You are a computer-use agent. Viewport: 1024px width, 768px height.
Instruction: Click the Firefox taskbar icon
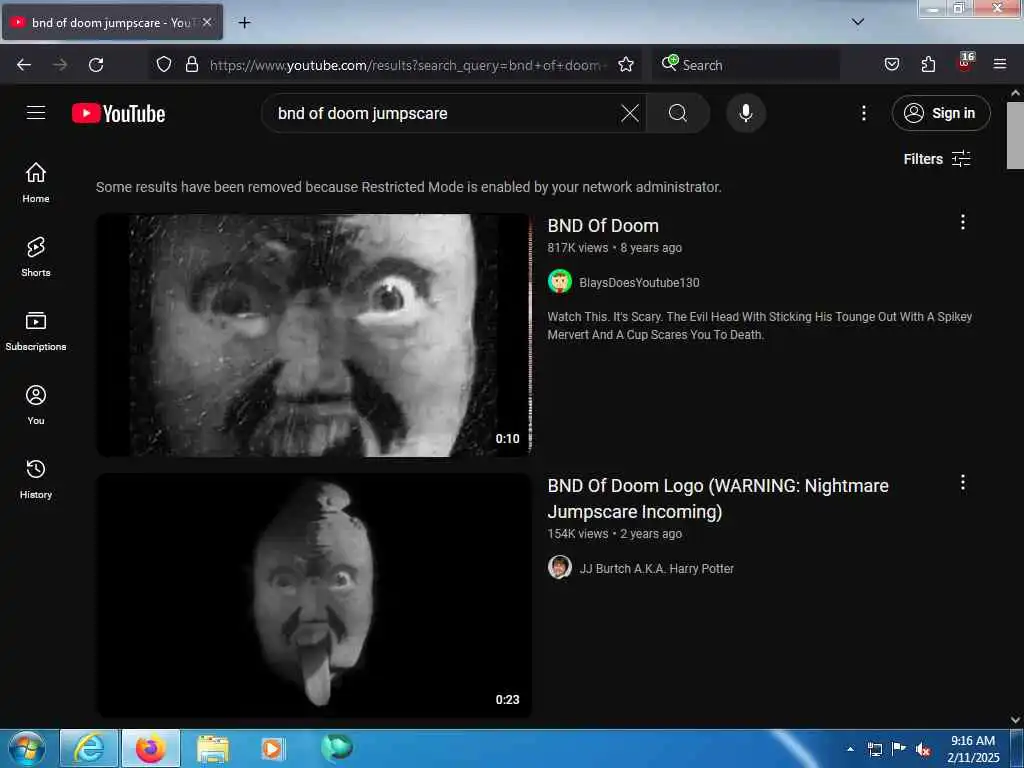pos(150,748)
